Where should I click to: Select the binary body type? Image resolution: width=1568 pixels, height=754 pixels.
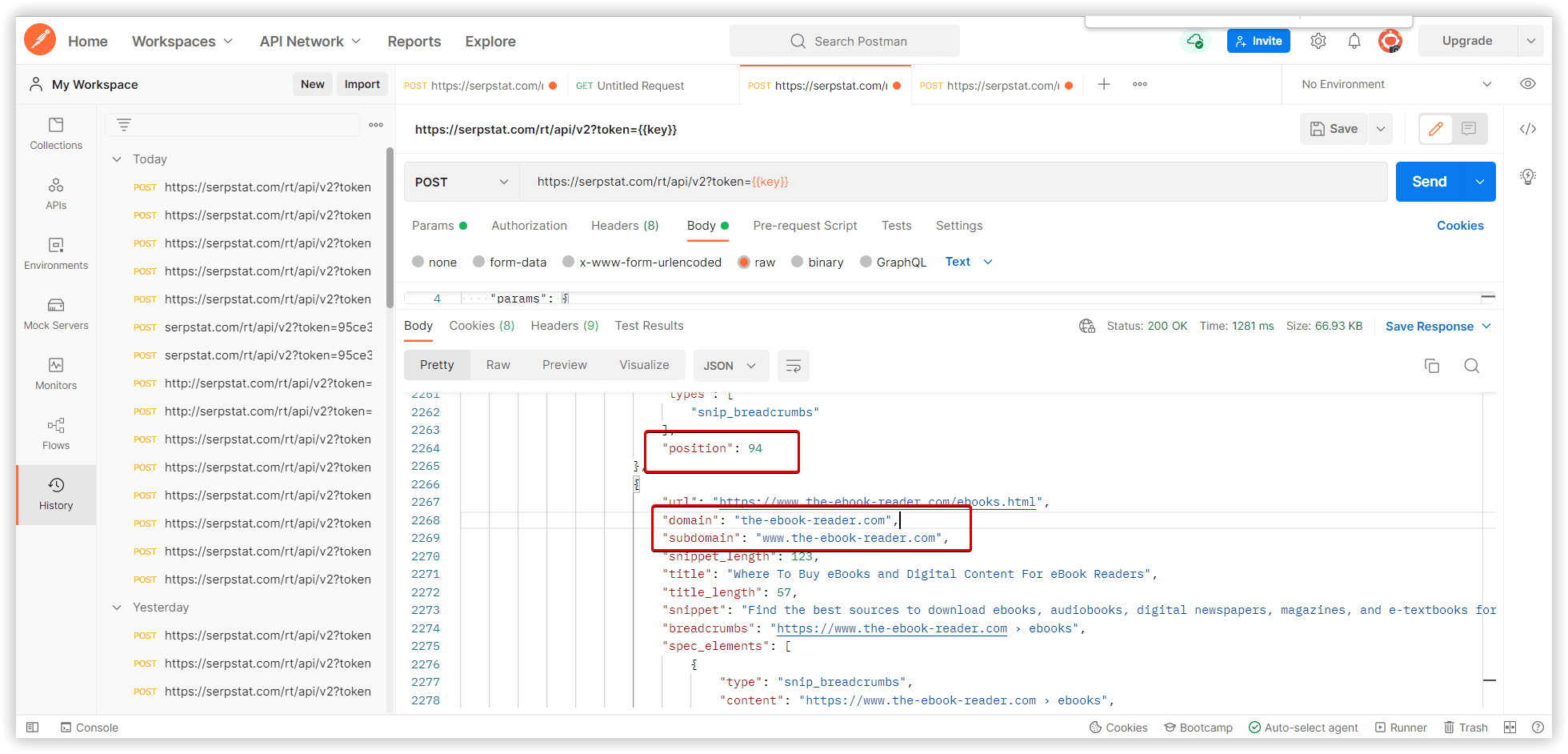tap(798, 262)
